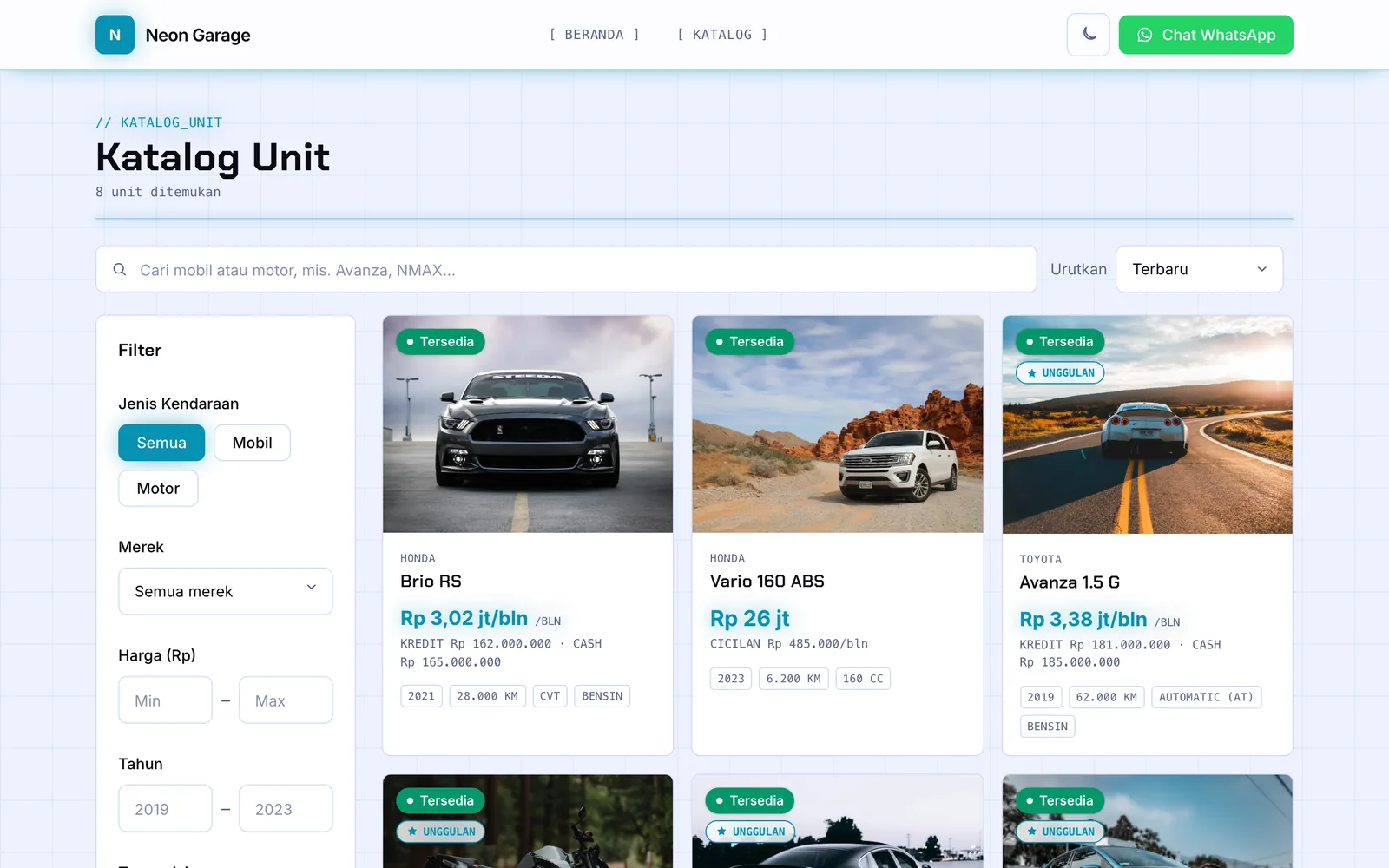
Task: Click the Max price input
Action: 286,700
